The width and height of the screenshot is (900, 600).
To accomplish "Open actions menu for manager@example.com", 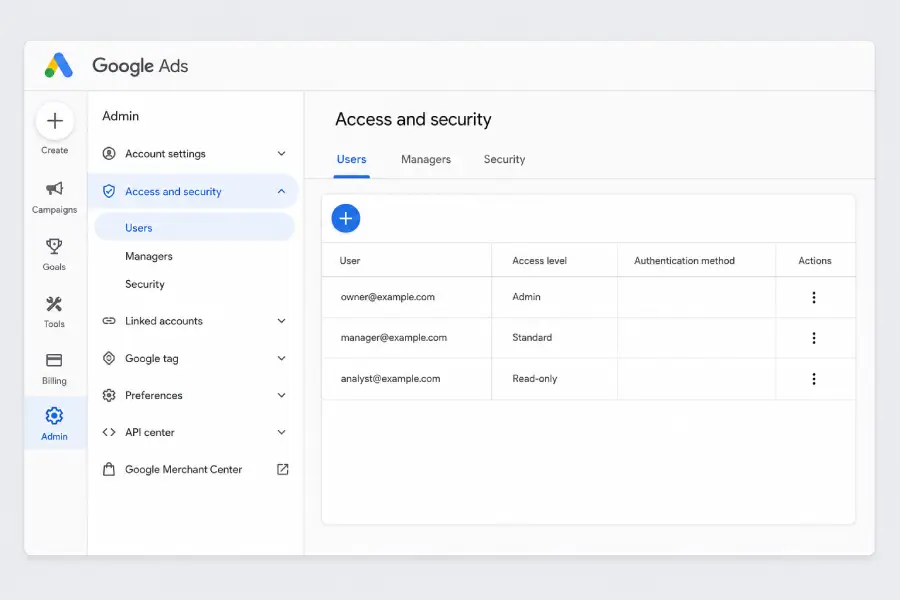I will tap(814, 338).
